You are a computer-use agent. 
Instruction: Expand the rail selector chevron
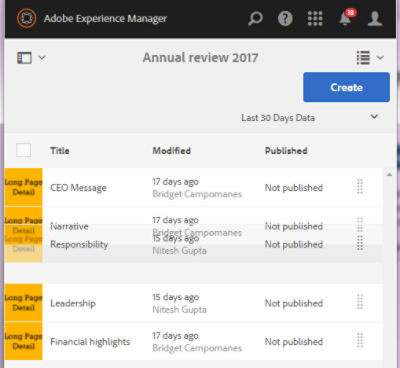click(x=42, y=58)
